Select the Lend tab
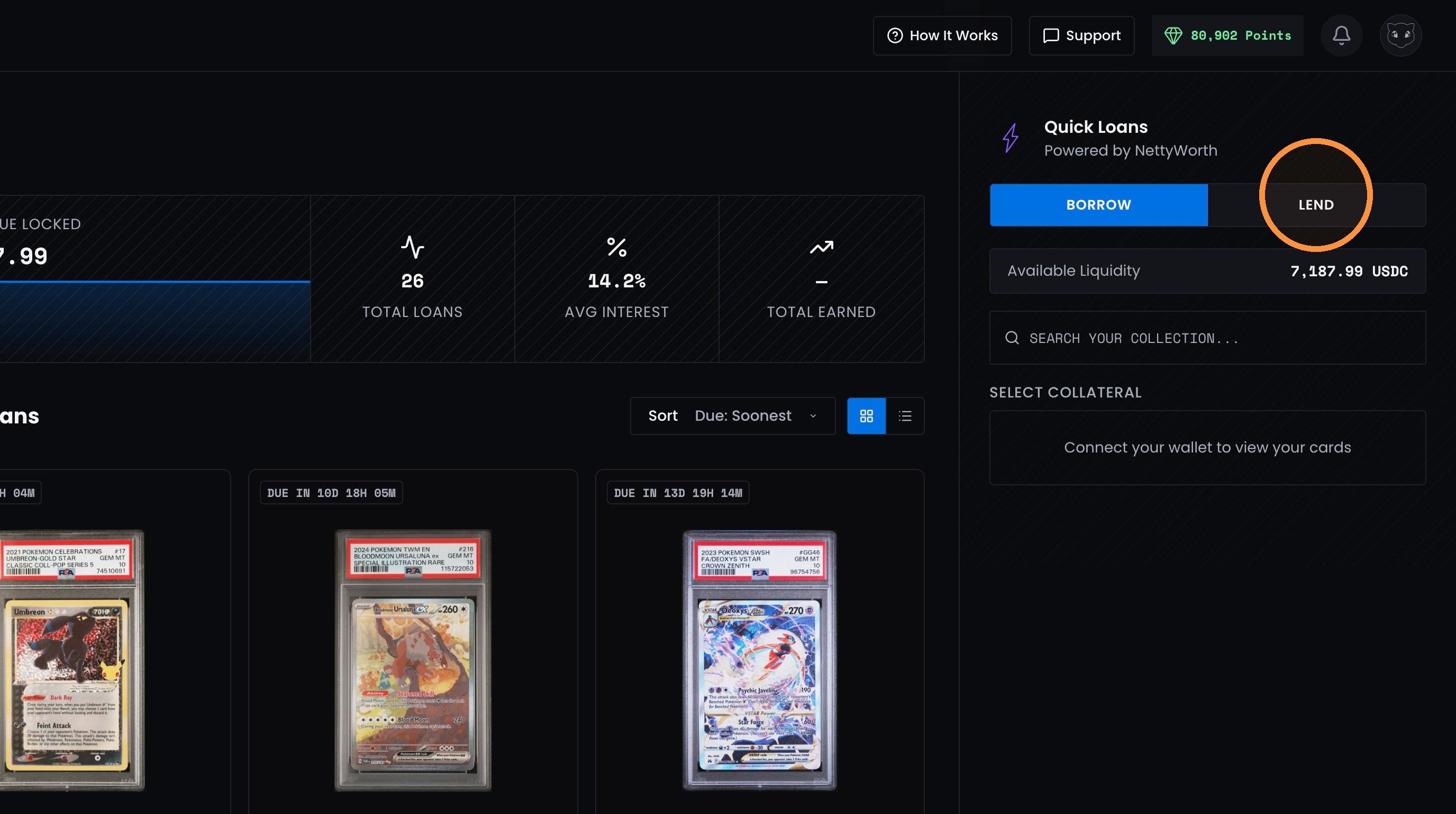The image size is (1456, 814). pos(1316,205)
